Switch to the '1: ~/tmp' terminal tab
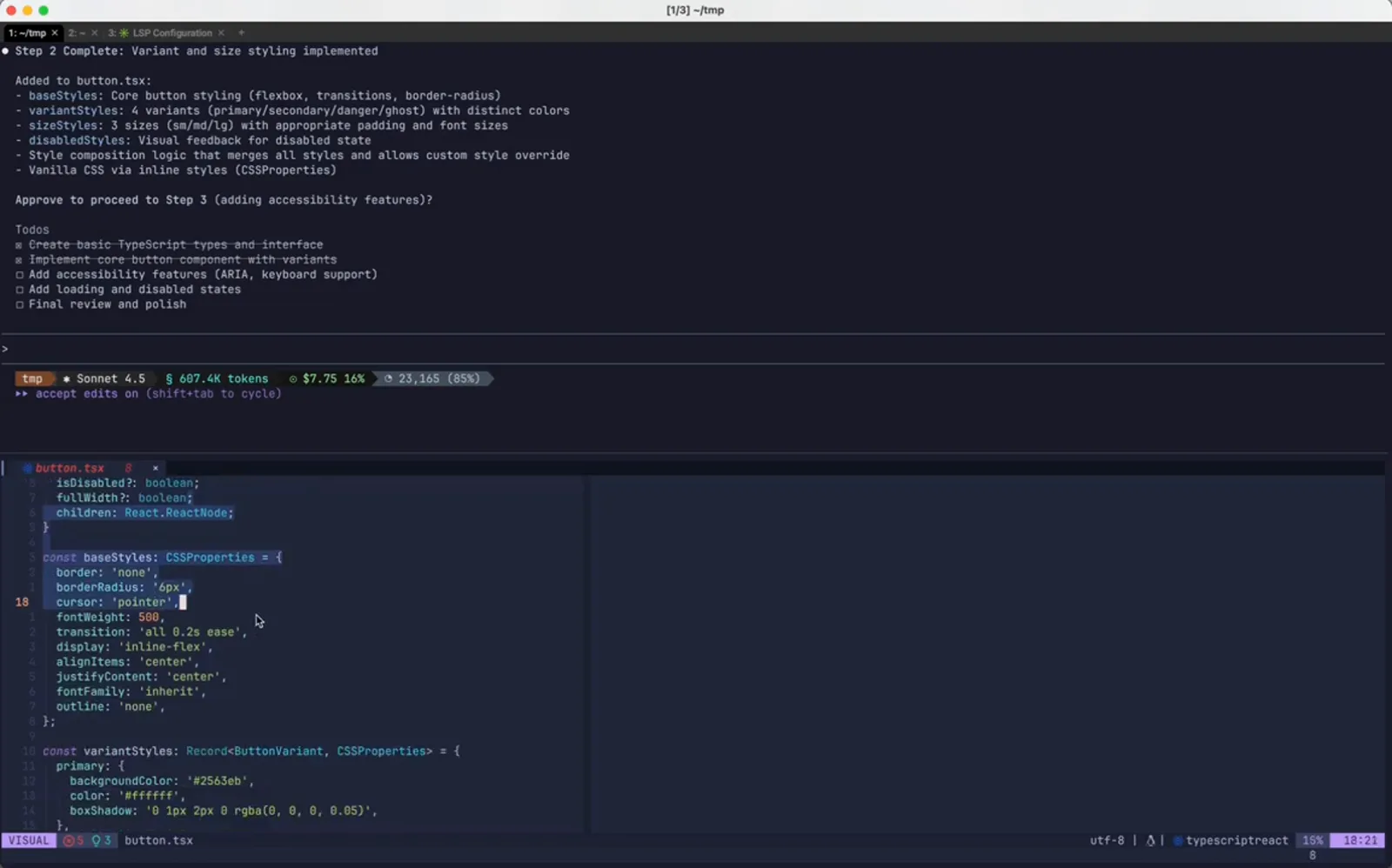Screen dimensions: 1392x868 [27, 33]
